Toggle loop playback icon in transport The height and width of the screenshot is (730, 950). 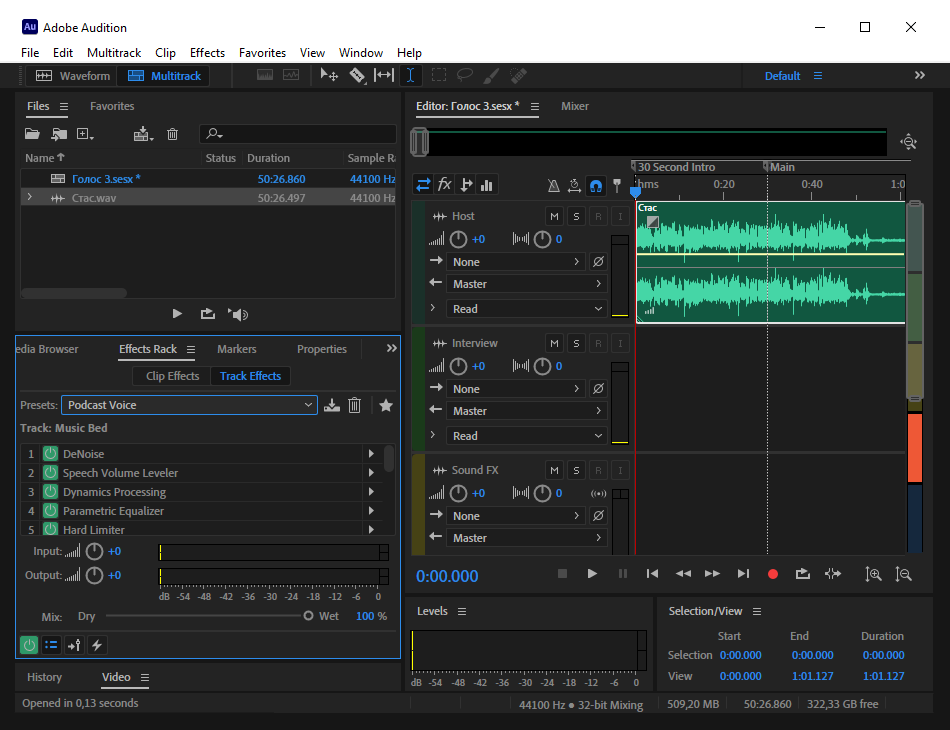click(803, 574)
